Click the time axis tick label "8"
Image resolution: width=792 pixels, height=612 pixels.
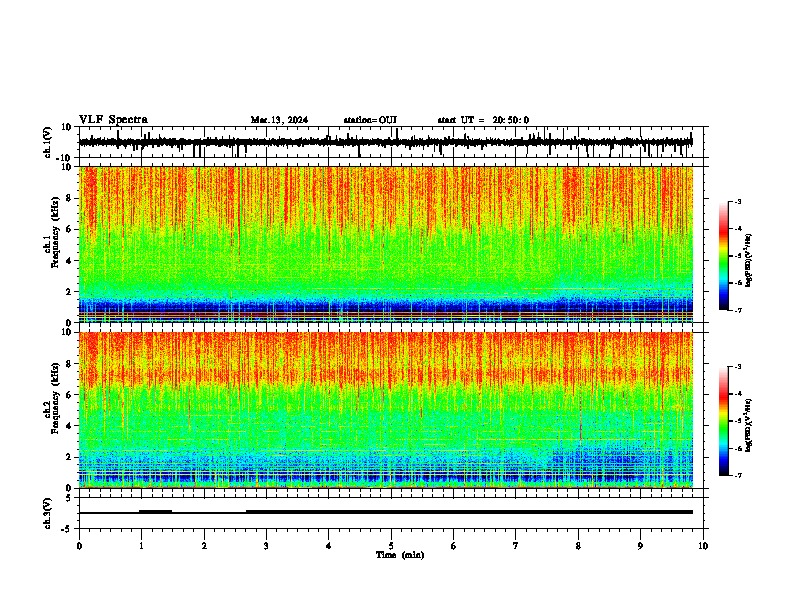pyautogui.click(x=578, y=546)
